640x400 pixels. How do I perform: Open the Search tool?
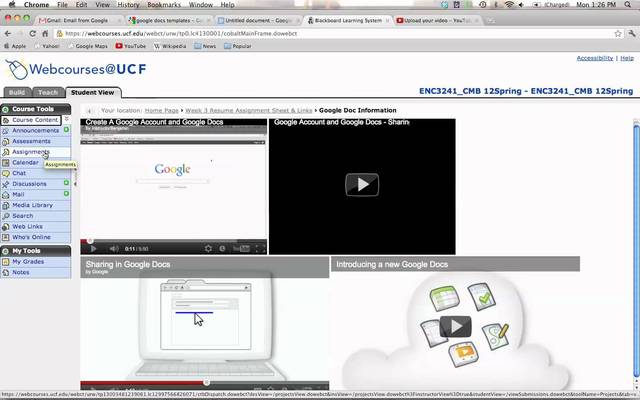coord(22,216)
